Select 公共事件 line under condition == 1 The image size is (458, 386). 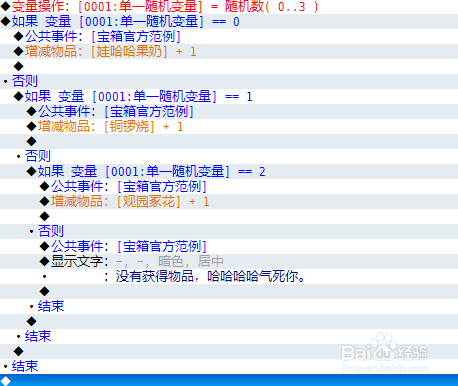229,112
